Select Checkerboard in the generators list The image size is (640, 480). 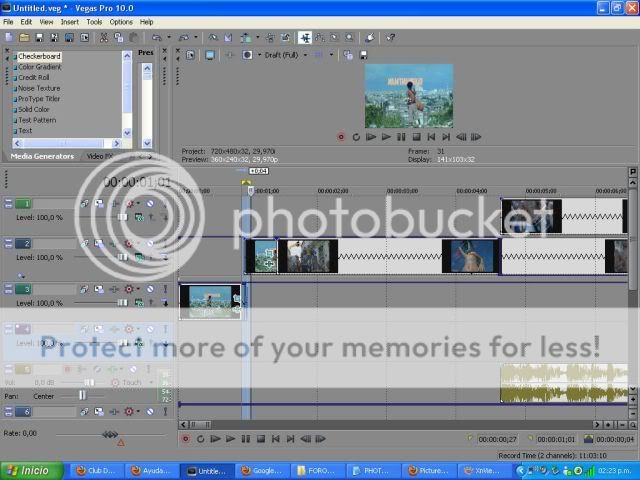[x=39, y=56]
